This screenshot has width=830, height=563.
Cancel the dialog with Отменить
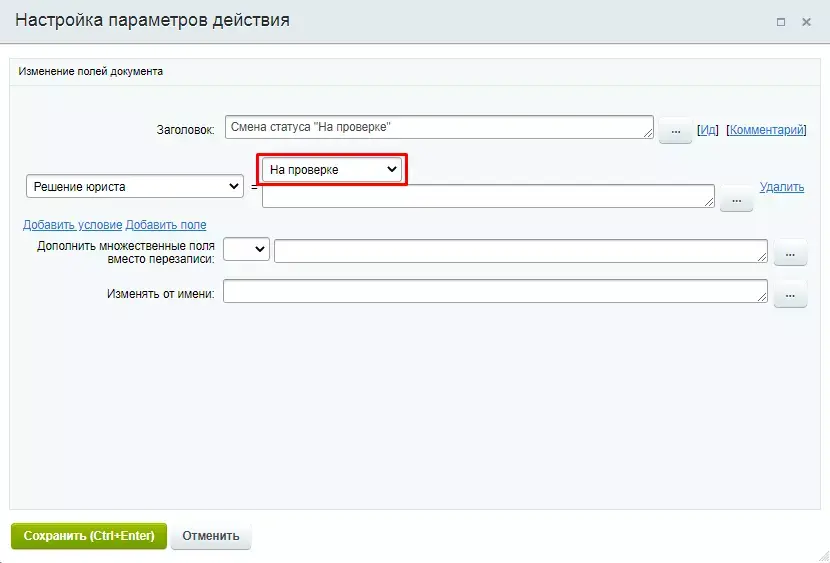[211, 536]
